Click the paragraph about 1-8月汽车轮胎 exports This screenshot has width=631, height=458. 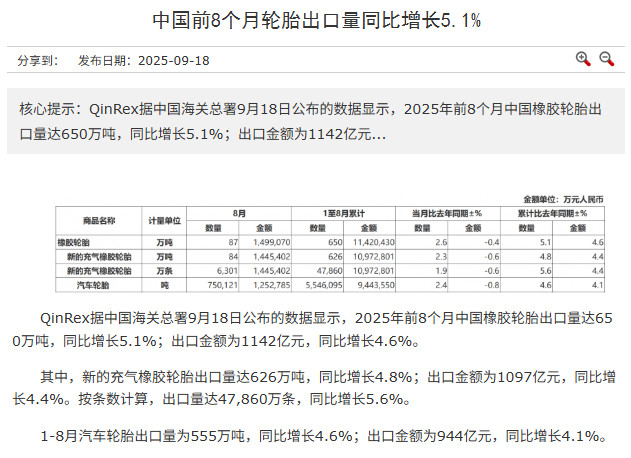(x=323, y=436)
